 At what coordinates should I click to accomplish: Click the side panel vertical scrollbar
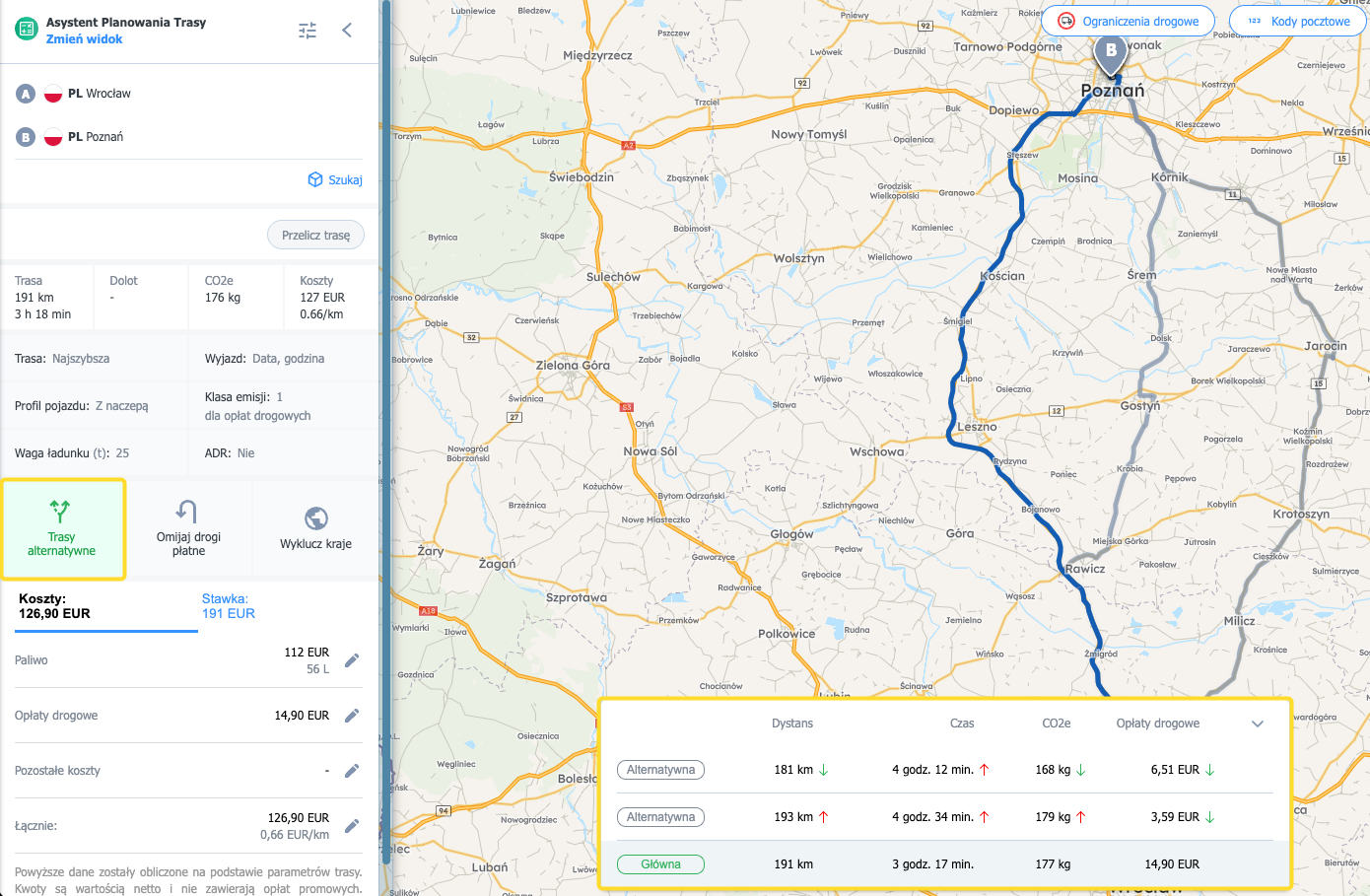coord(385,434)
